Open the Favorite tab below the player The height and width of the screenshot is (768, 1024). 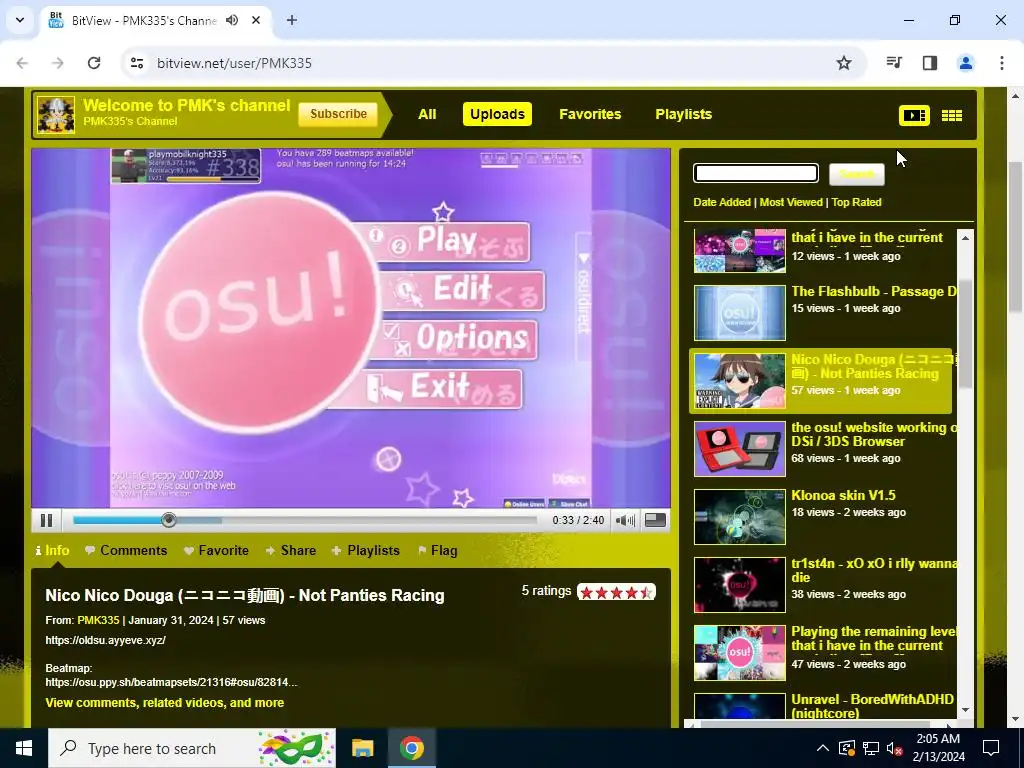(x=216, y=551)
